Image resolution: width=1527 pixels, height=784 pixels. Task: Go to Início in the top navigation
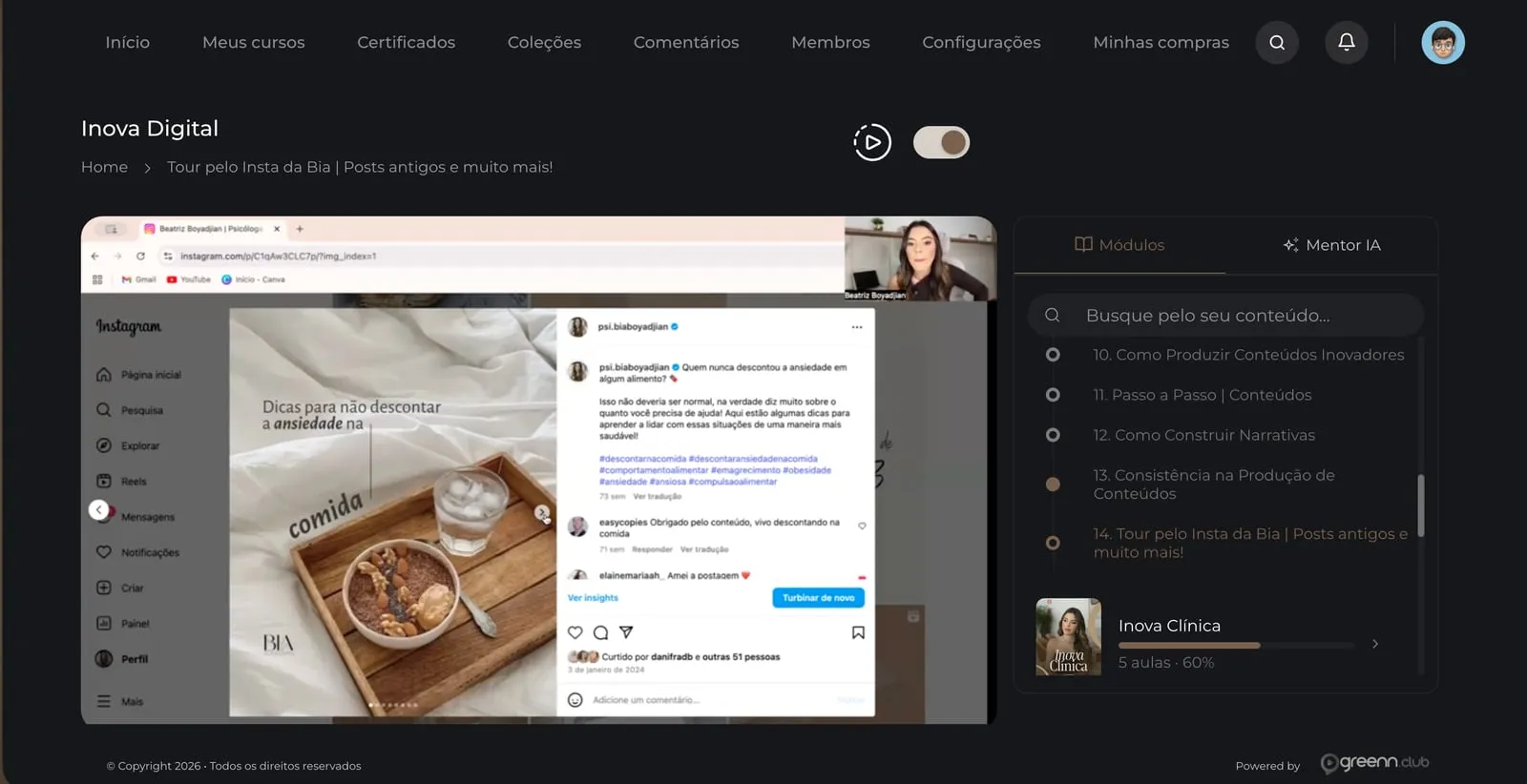tap(128, 42)
